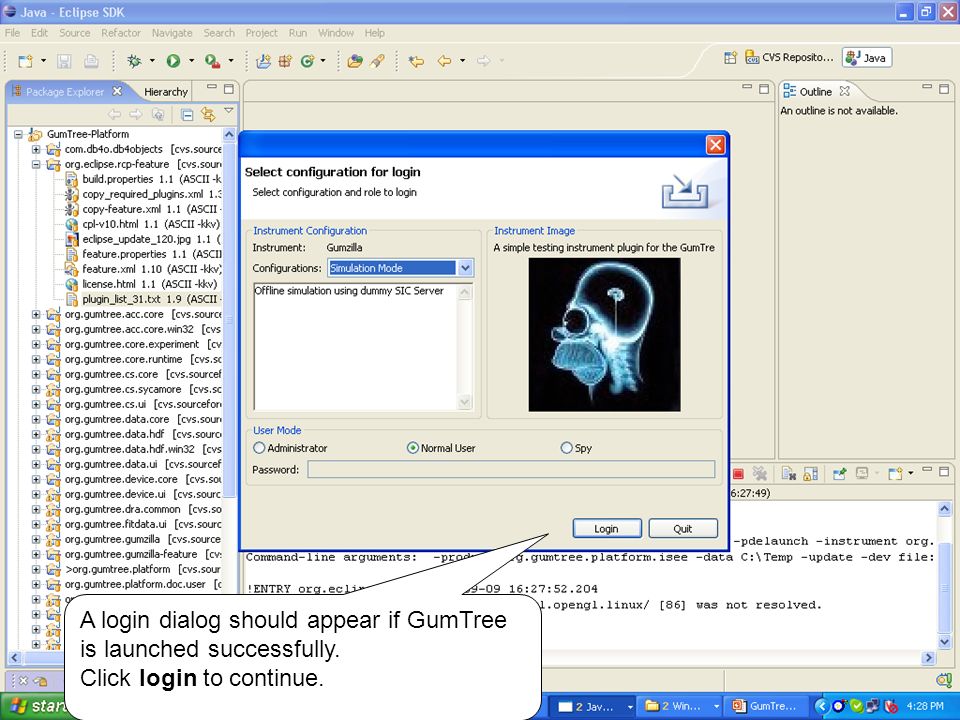Viewport: 960px width, 720px height.
Task: Click the Debug bug icon
Action: point(134,61)
